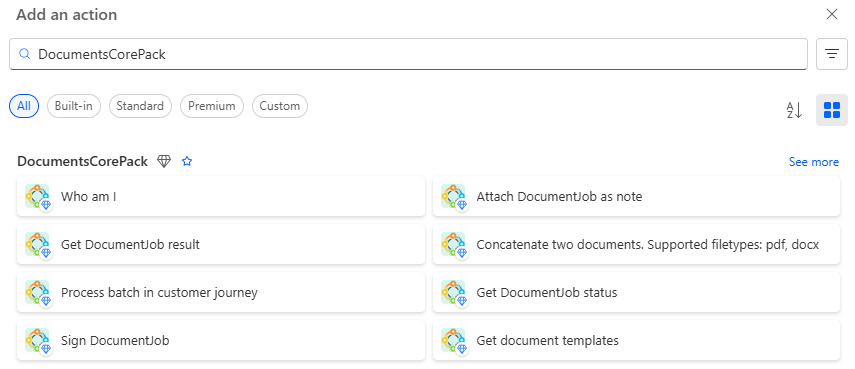Open See more for DocumentsCorePack
Viewport: 855px width, 369px height.
point(814,162)
